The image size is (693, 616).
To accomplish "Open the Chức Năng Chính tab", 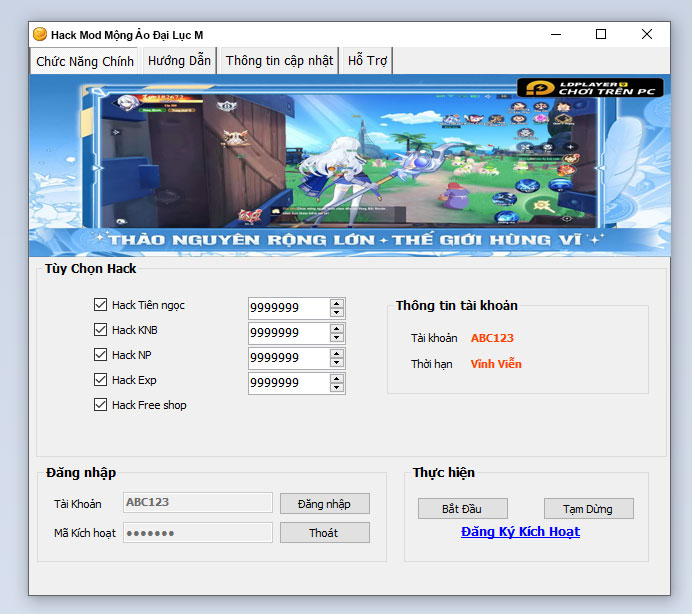I will (x=84, y=61).
